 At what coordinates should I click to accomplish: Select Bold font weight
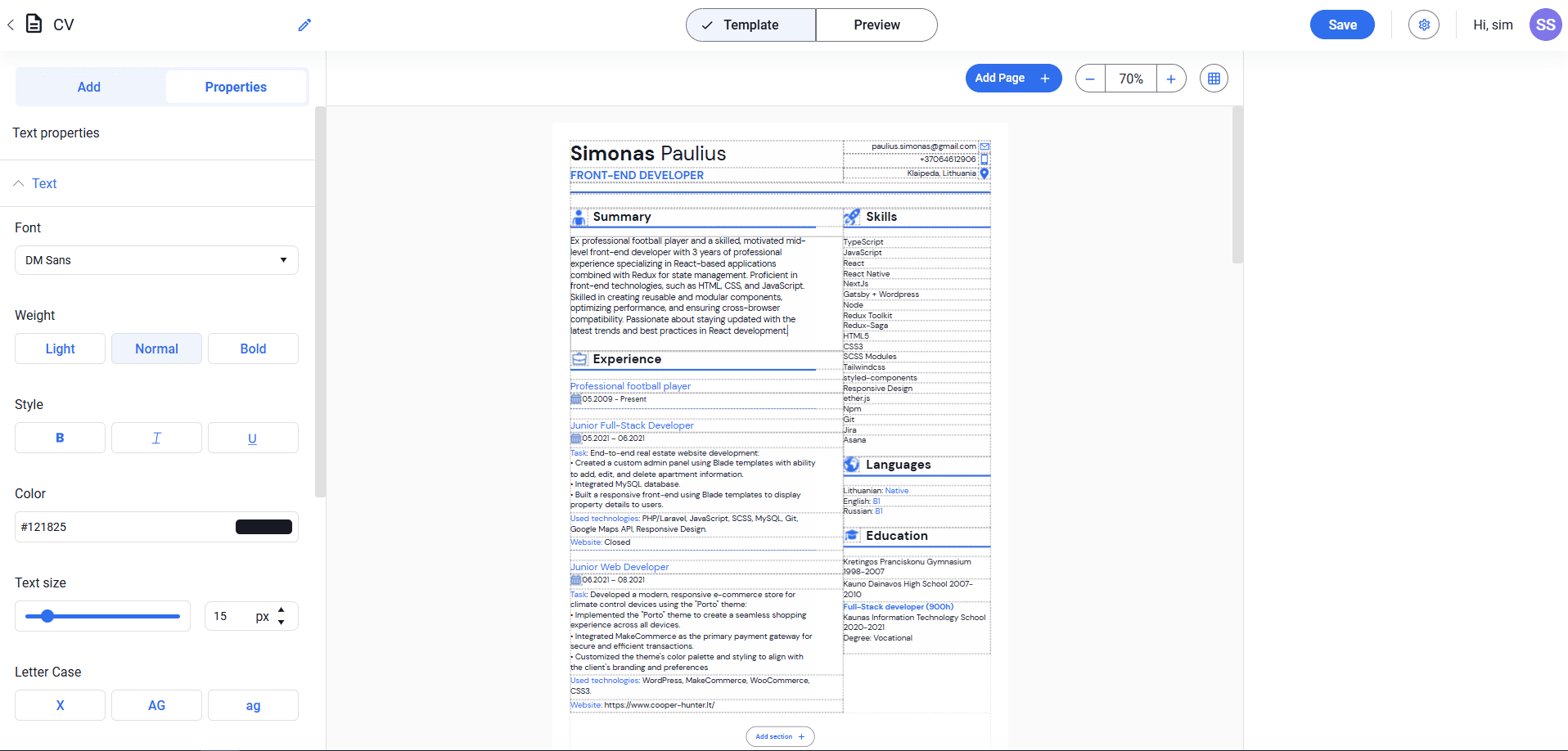click(x=253, y=349)
